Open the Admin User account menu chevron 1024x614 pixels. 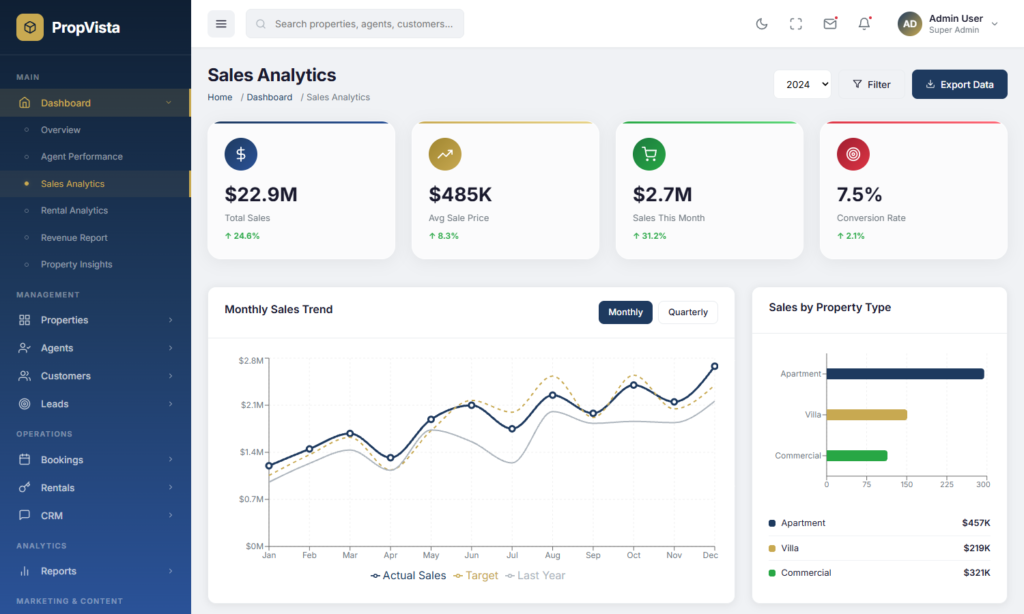pyautogui.click(x=995, y=24)
